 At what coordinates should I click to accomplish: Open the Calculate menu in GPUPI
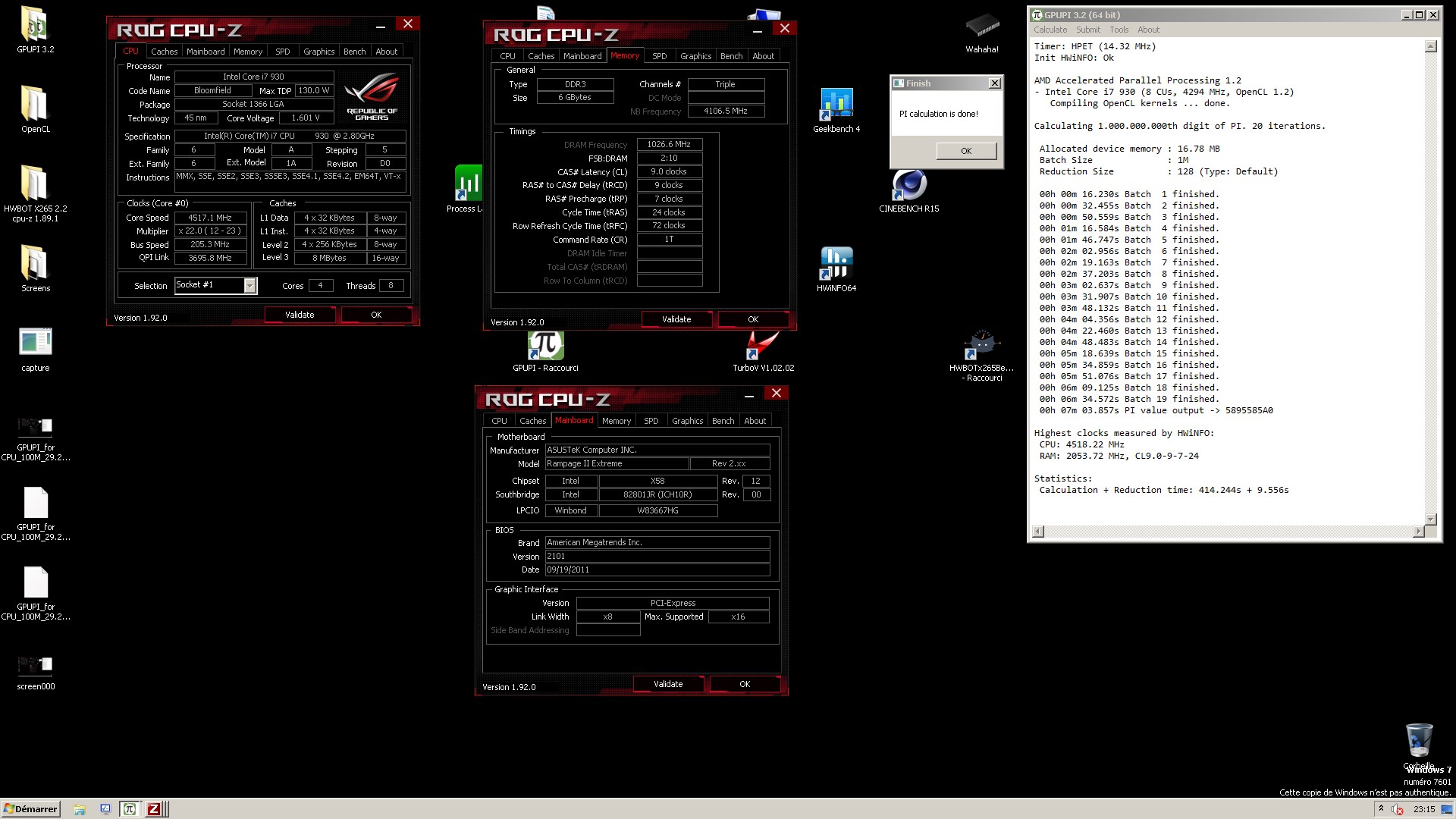pyautogui.click(x=1050, y=30)
